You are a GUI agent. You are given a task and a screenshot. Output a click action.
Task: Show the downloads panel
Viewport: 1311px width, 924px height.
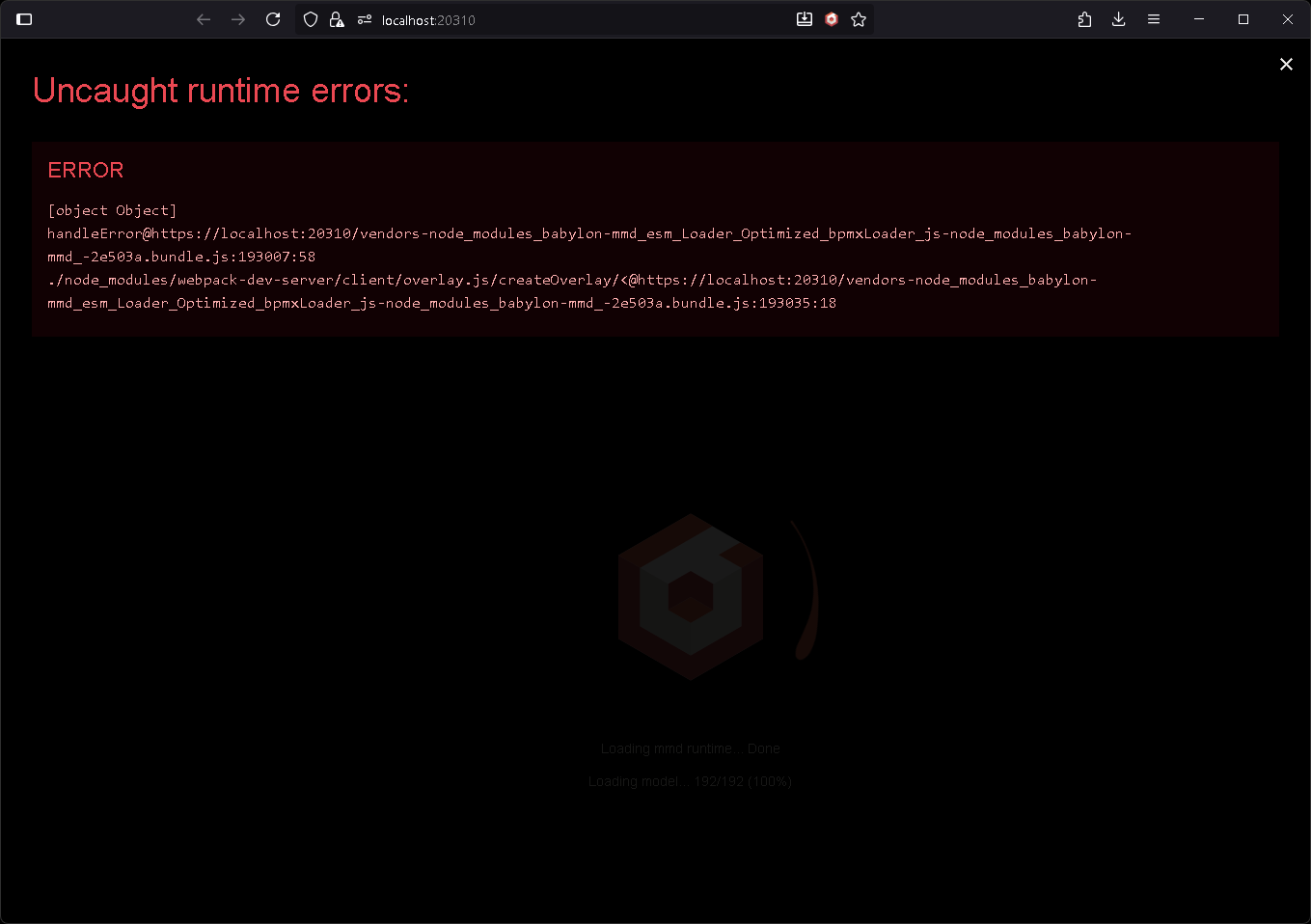[1119, 19]
